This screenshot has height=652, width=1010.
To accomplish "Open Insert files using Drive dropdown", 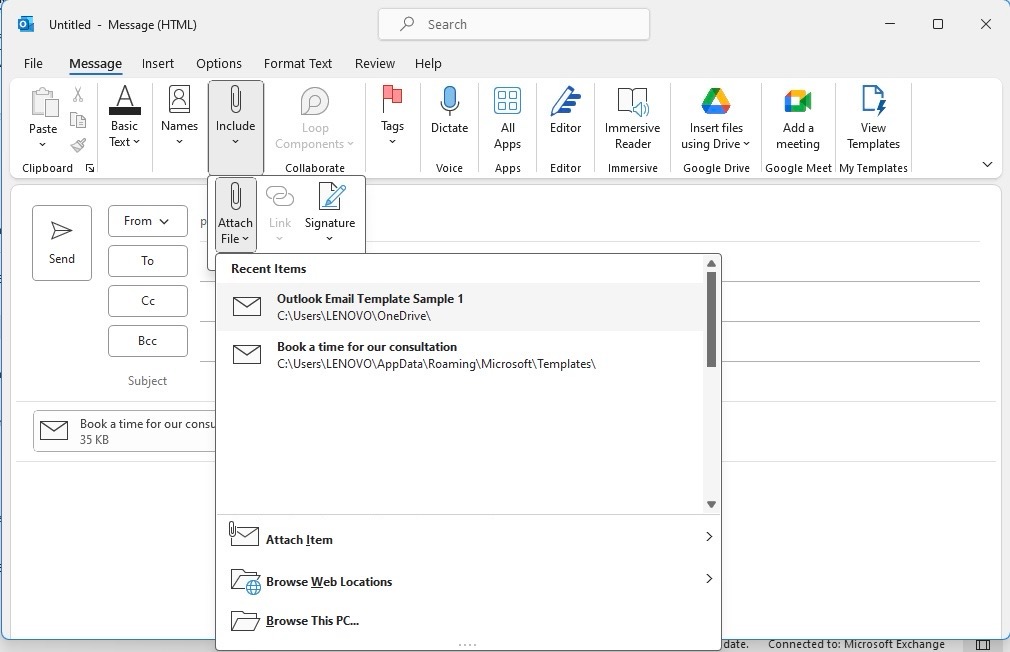I will coord(716,118).
